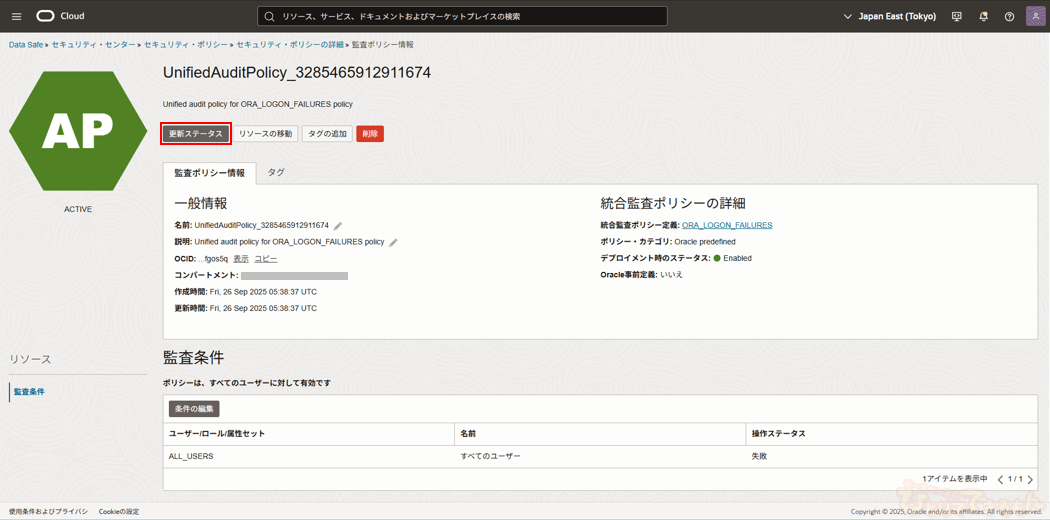Switch to the タグ tab
The image size is (1050, 520).
pyautogui.click(x=276, y=173)
